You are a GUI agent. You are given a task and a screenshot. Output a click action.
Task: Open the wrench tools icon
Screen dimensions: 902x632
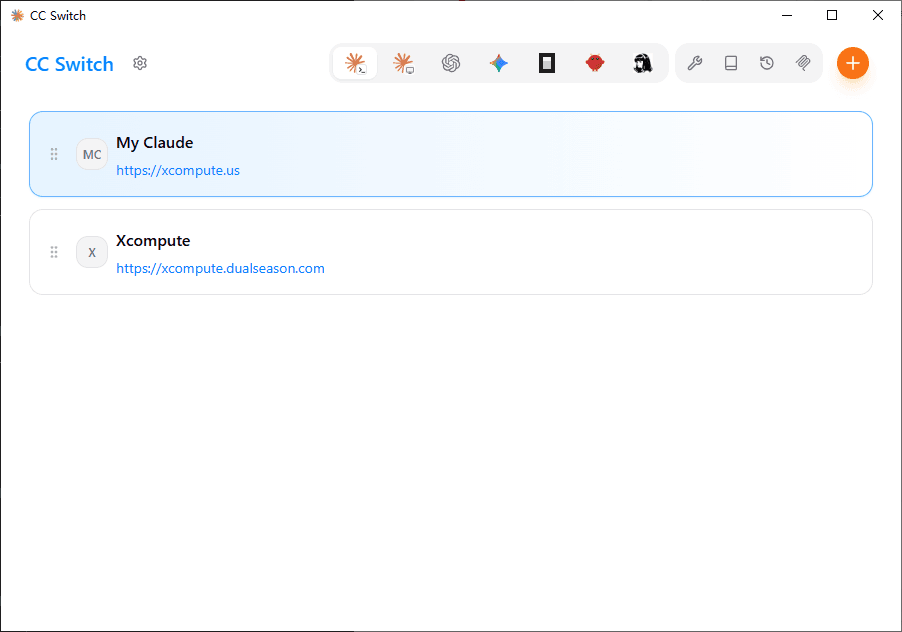(x=695, y=63)
